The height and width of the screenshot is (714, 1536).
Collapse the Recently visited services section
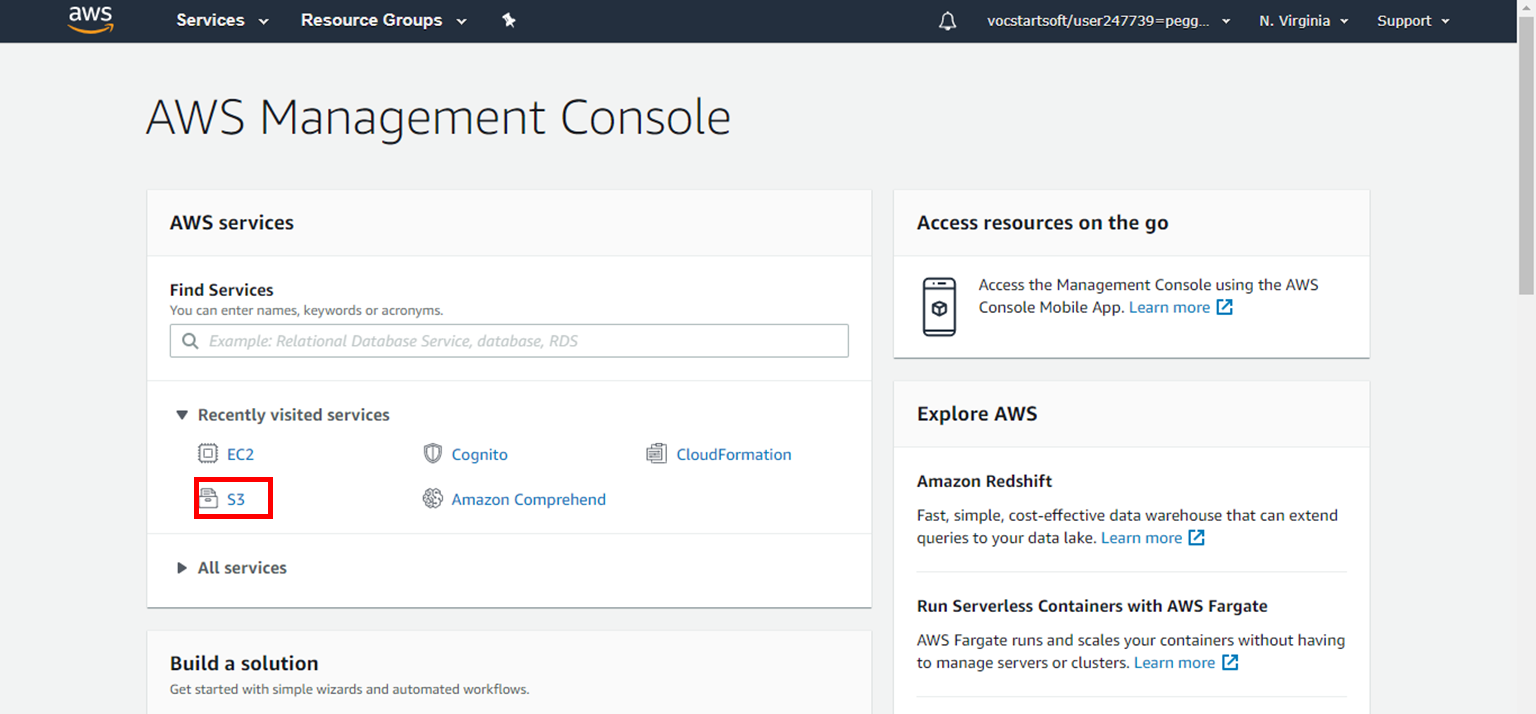click(x=283, y=415)
